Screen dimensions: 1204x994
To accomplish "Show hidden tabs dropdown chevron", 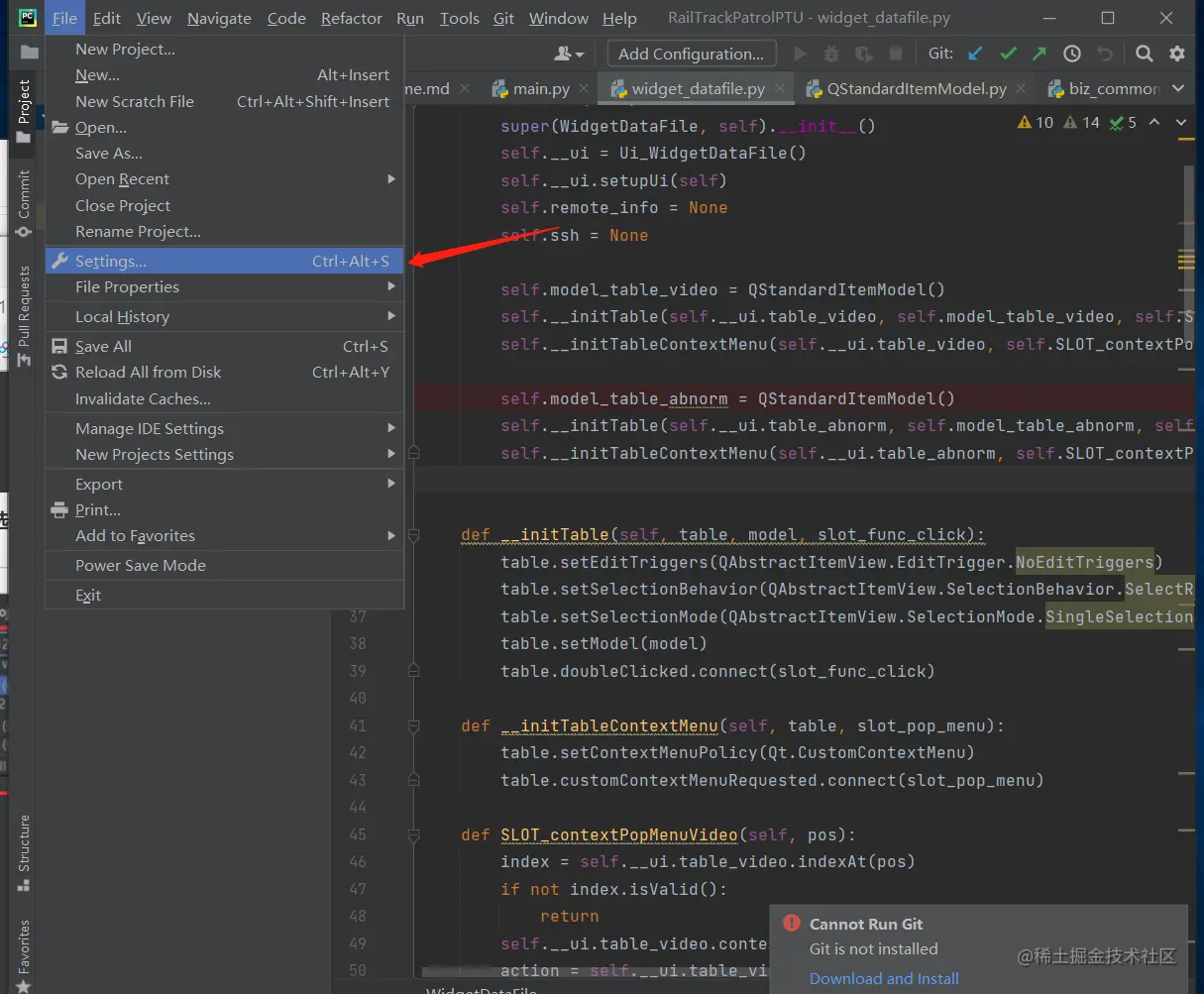I will [1178, 88].
